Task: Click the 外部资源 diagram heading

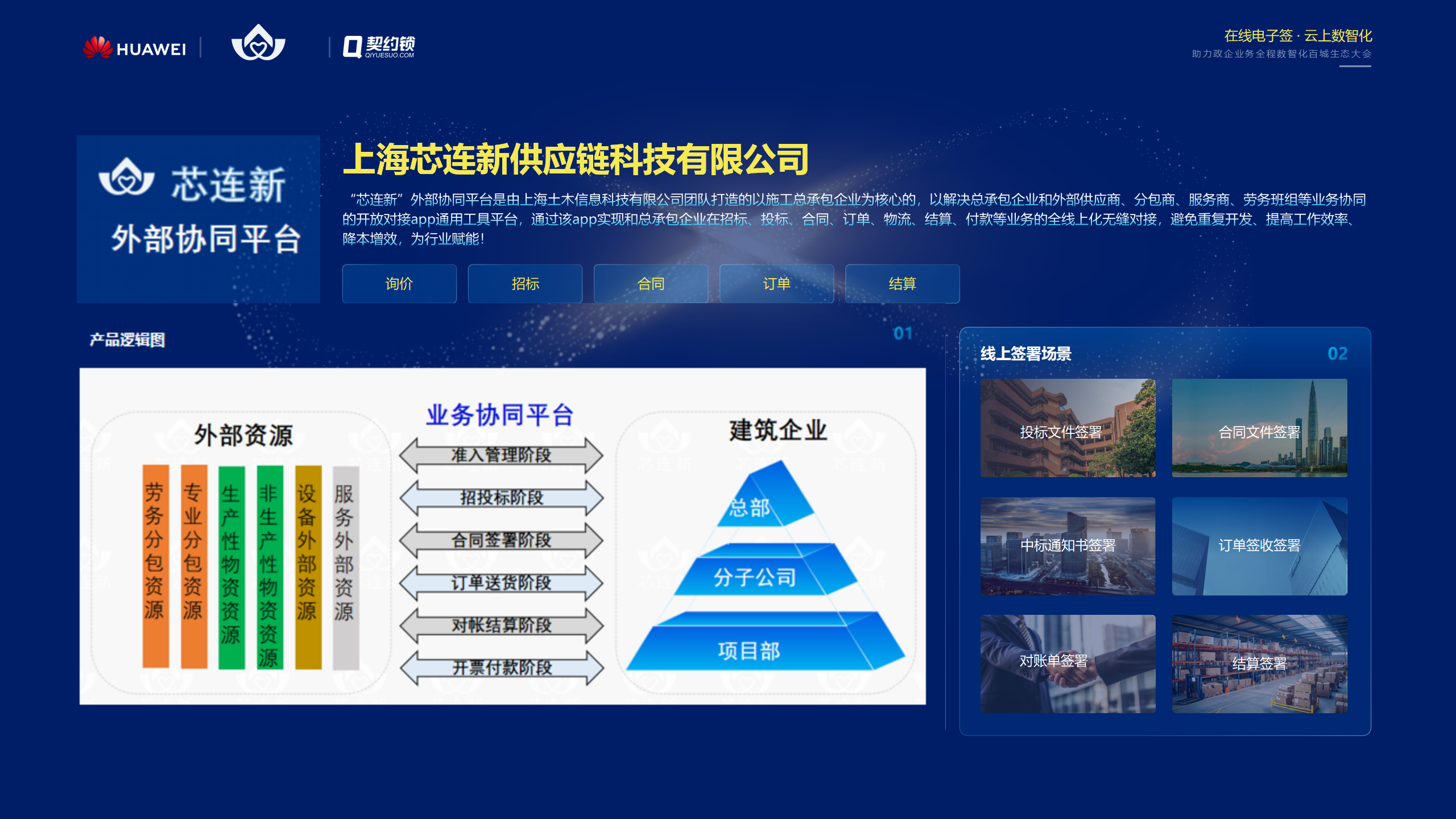Action: click(x=243, y=435)
